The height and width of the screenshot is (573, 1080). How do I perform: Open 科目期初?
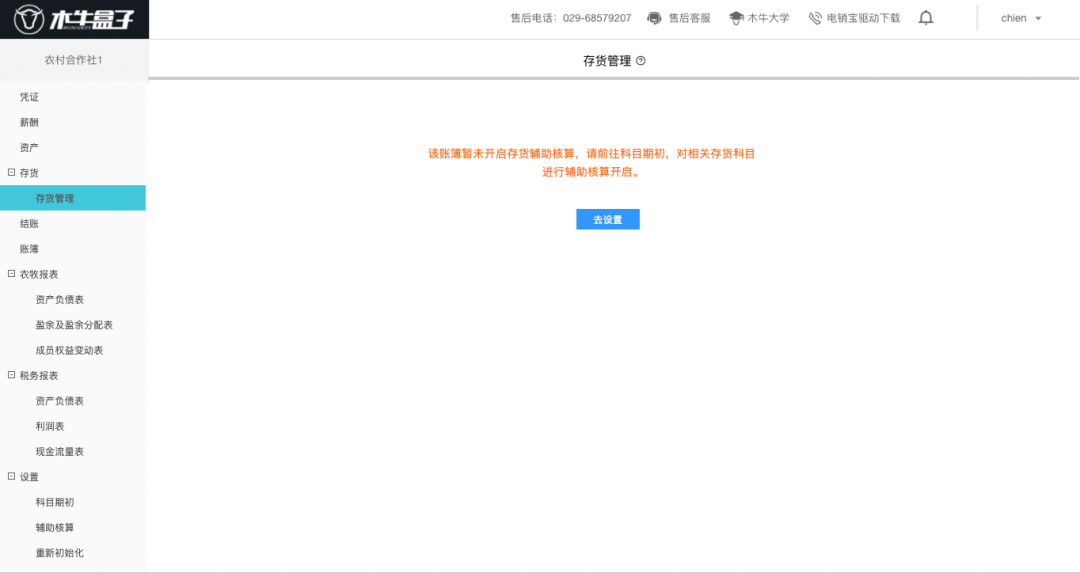[54, 502]
